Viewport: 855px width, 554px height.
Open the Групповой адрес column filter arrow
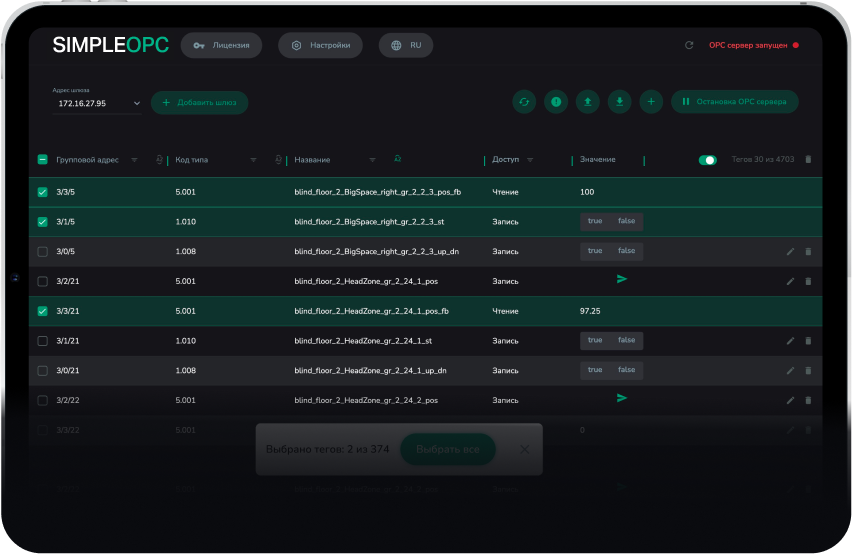(134, 160)
